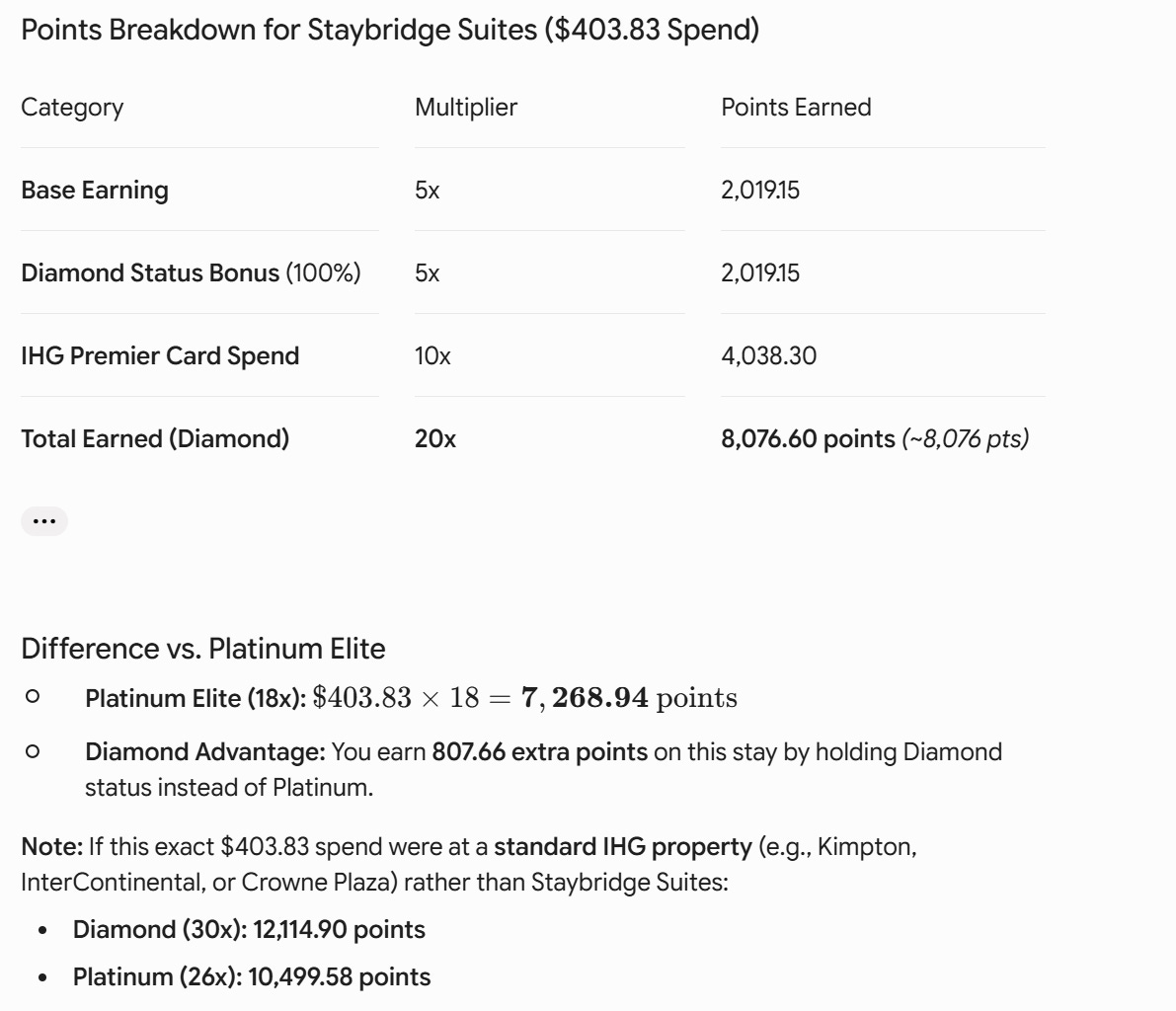Click the Base Earning row label
Viewport: 1176px width, 1011px height.
point(95,191)
